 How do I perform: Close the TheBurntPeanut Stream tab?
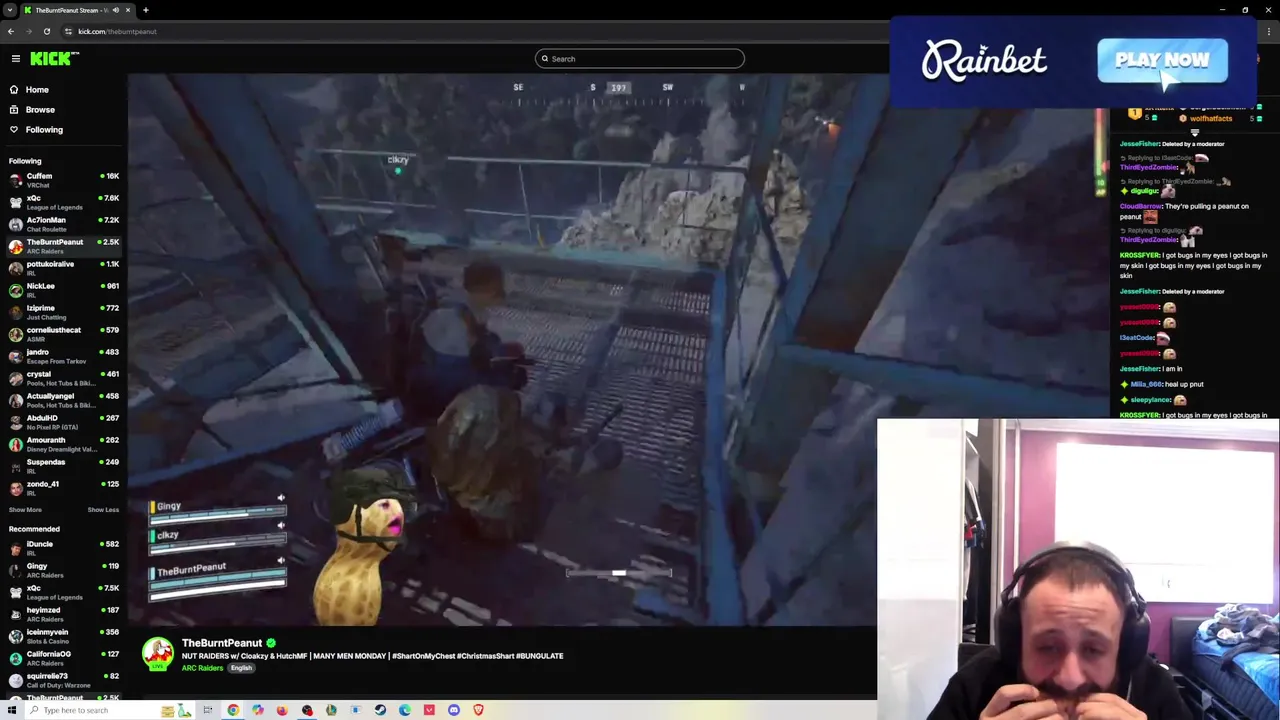coord(128,10)
